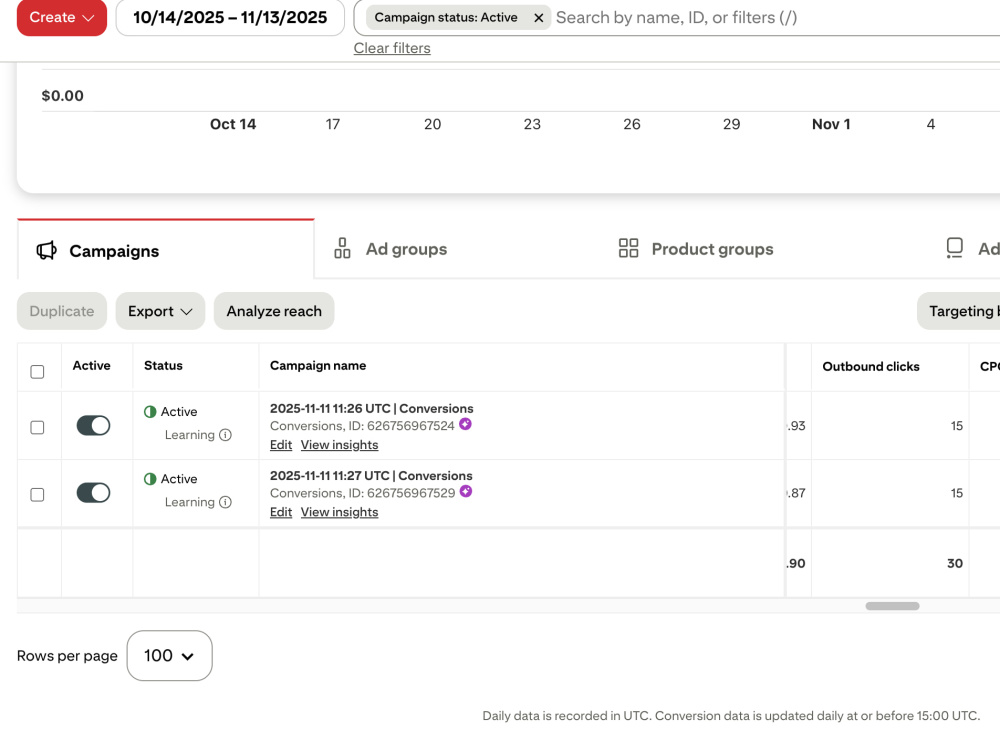1000x750 pixels.
Task: Click the Duplicate button
Action: tap(62, 311)
